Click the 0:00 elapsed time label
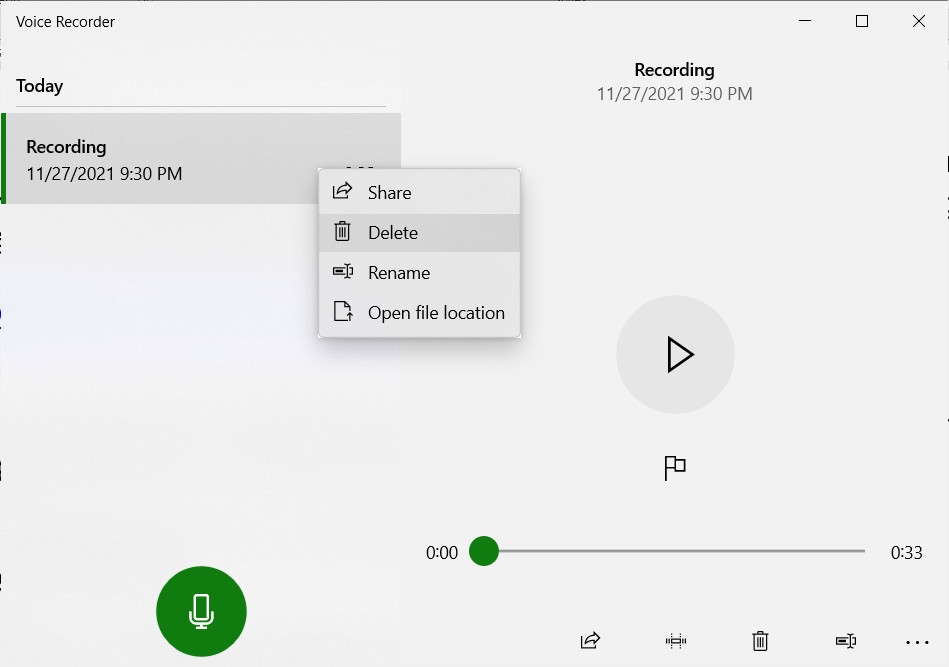Image resolution: width=949 pixels, height=667 pixels. pyautogui.click(x=442, y=553)
